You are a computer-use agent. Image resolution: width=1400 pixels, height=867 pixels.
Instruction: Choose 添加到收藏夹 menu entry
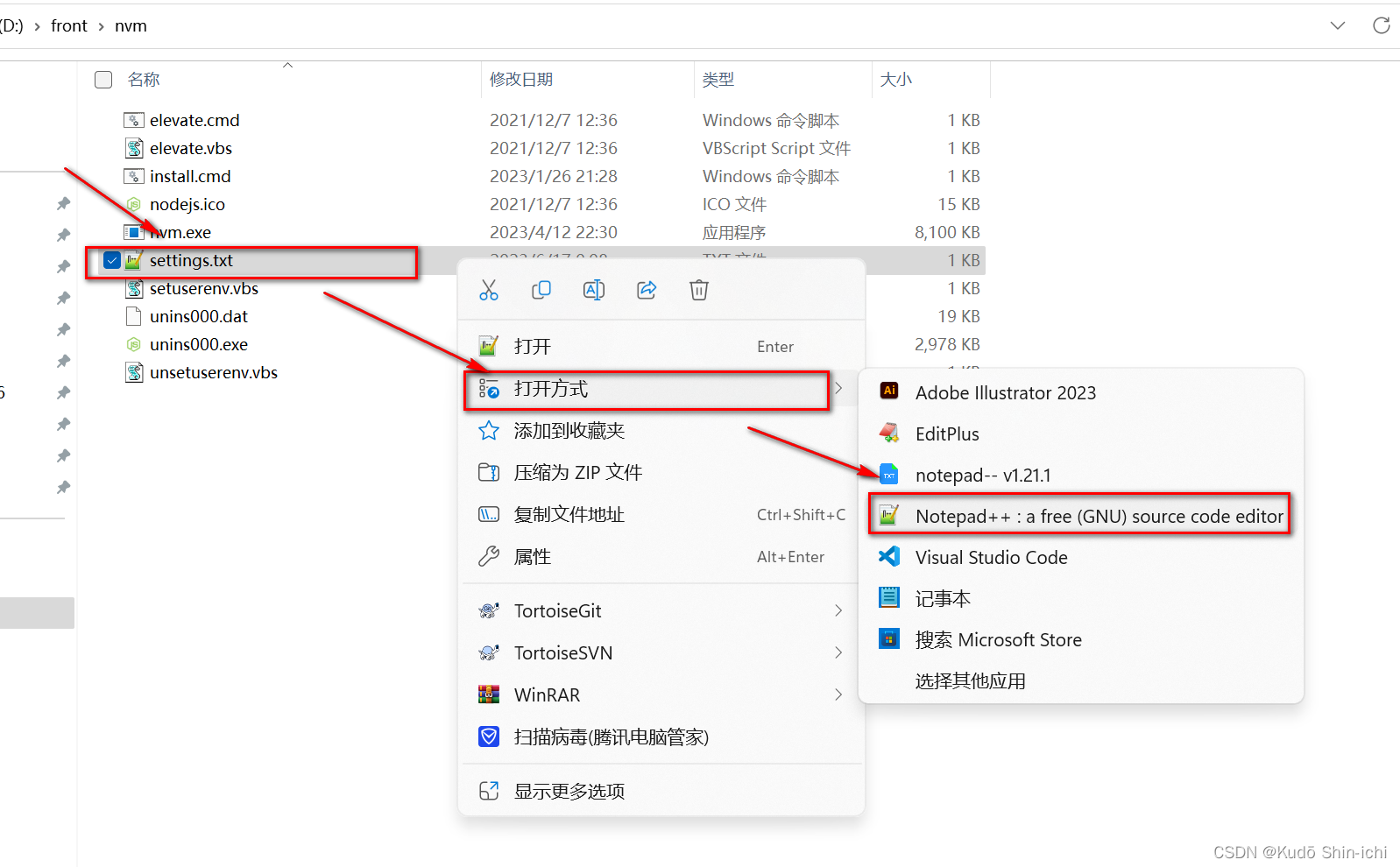click(661, 430)
